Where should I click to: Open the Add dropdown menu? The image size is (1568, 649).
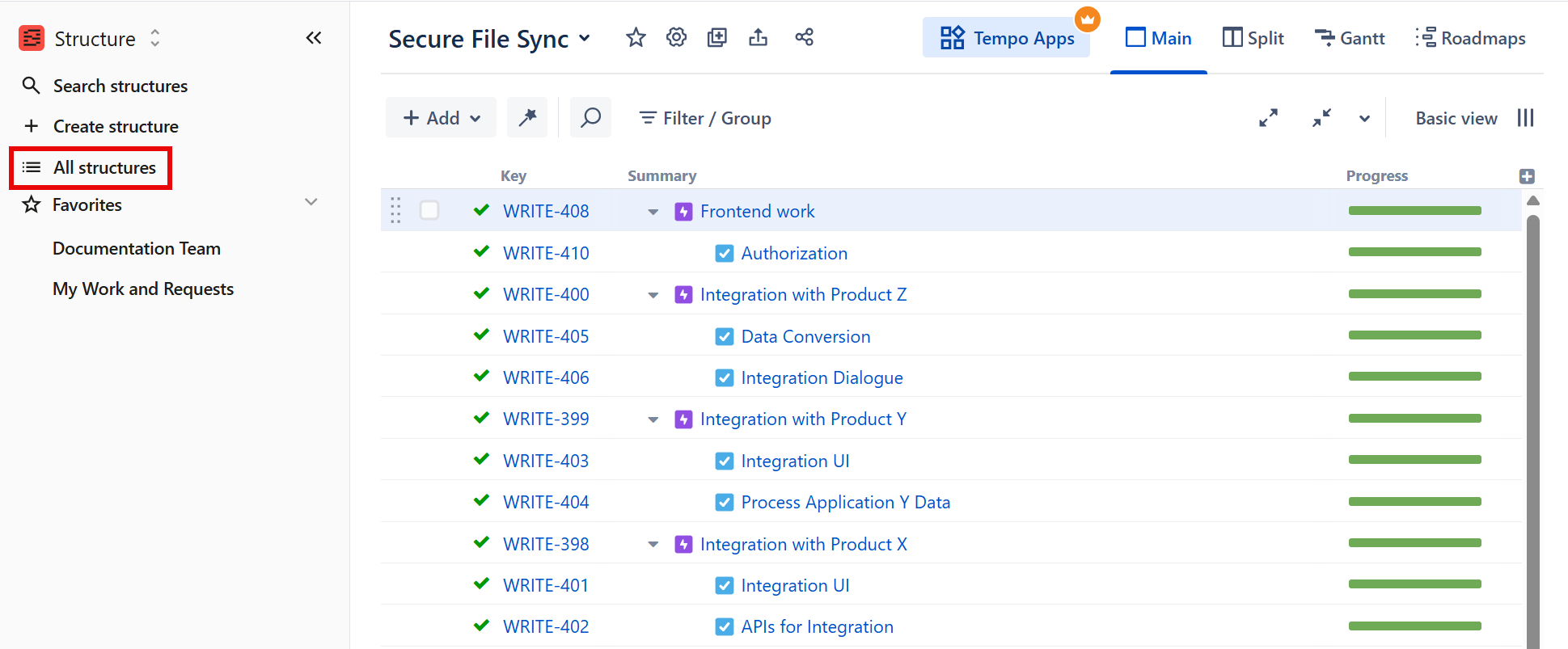pos(442,118)
